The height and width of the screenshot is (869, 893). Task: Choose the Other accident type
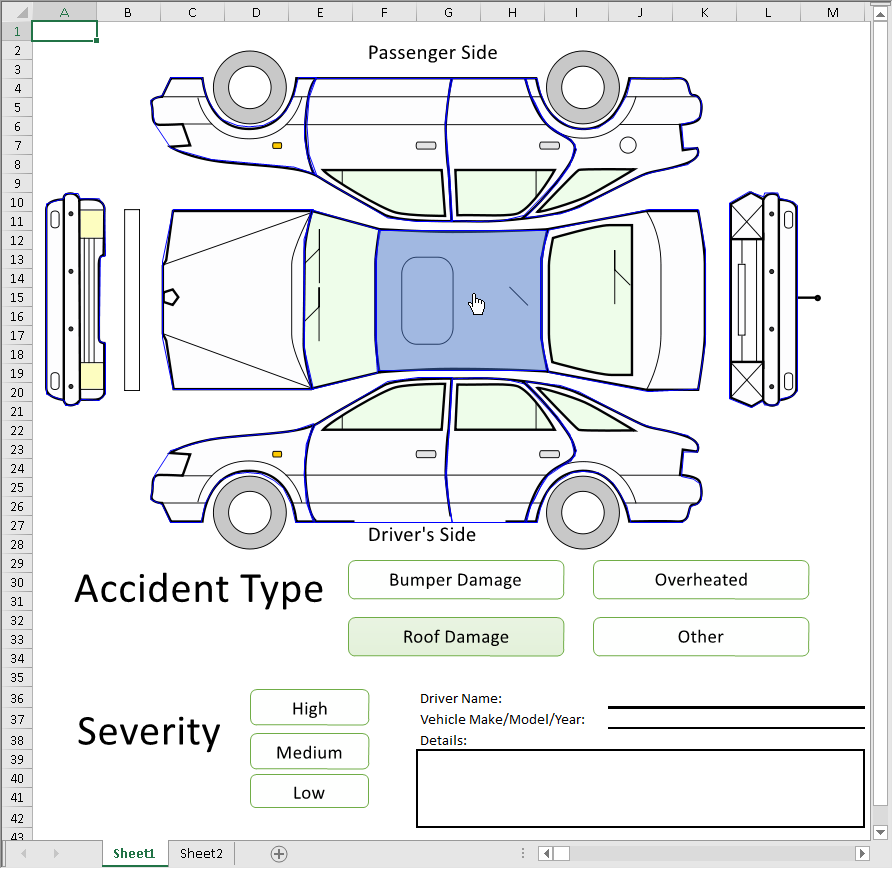coord(700,637)
